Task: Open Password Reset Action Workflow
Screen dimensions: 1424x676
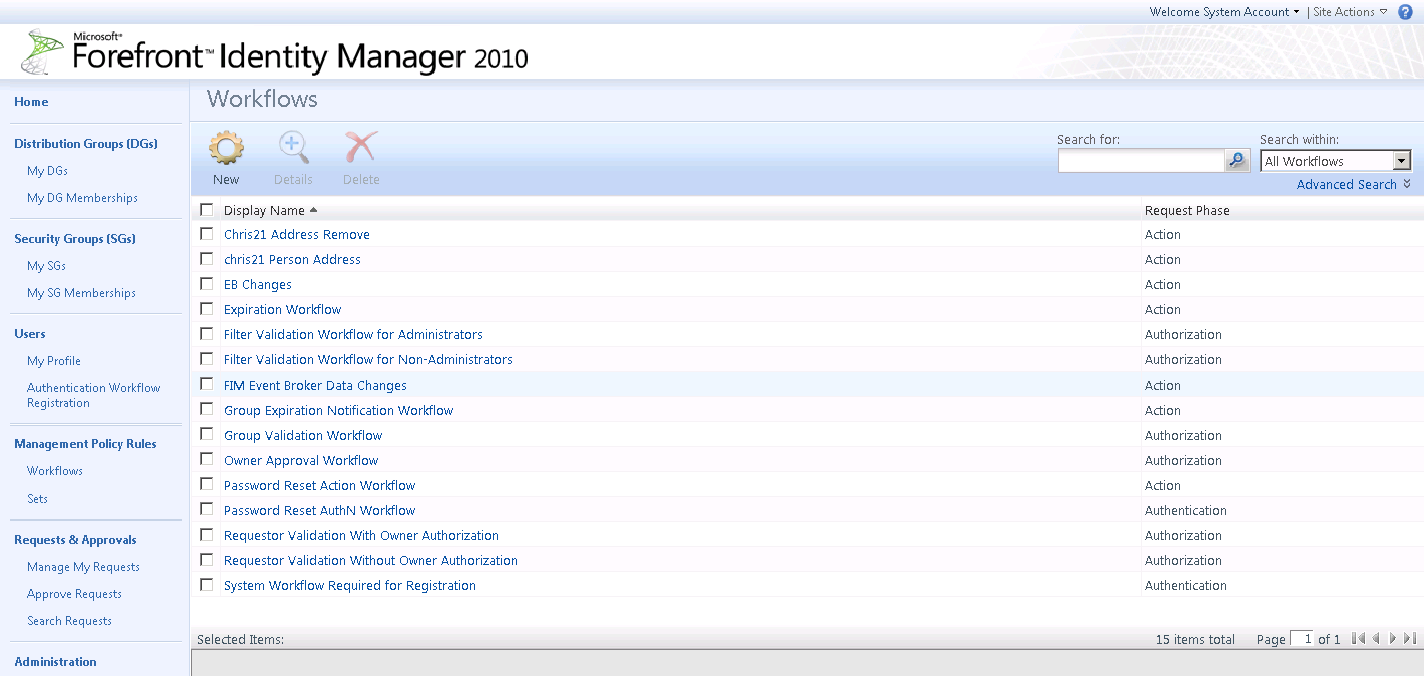Action: click(319, 486)
